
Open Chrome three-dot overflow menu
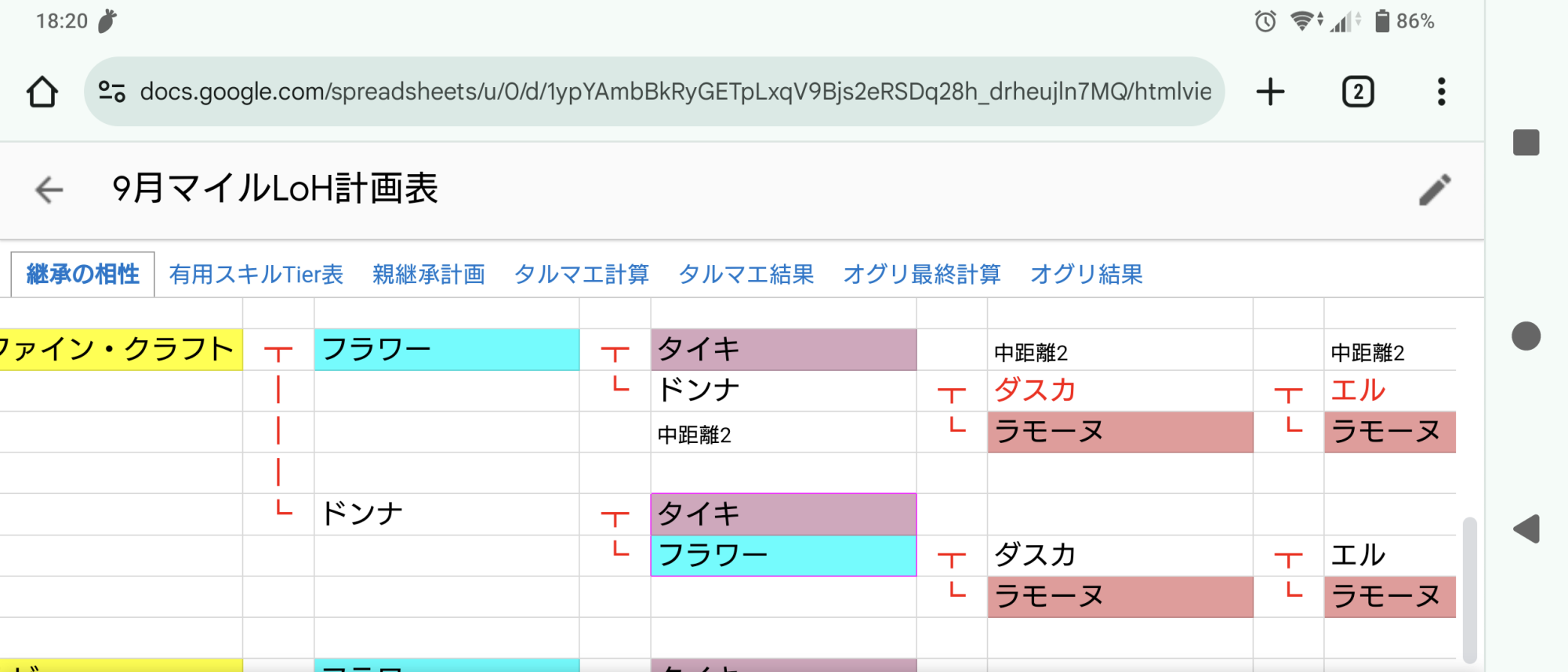[1441, 92]
